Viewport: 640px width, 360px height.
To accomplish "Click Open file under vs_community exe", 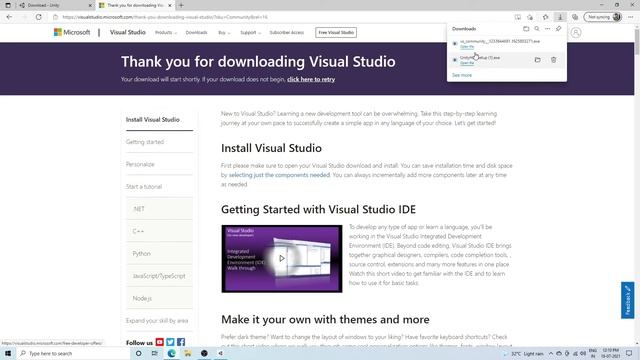I will pos(467,47).
